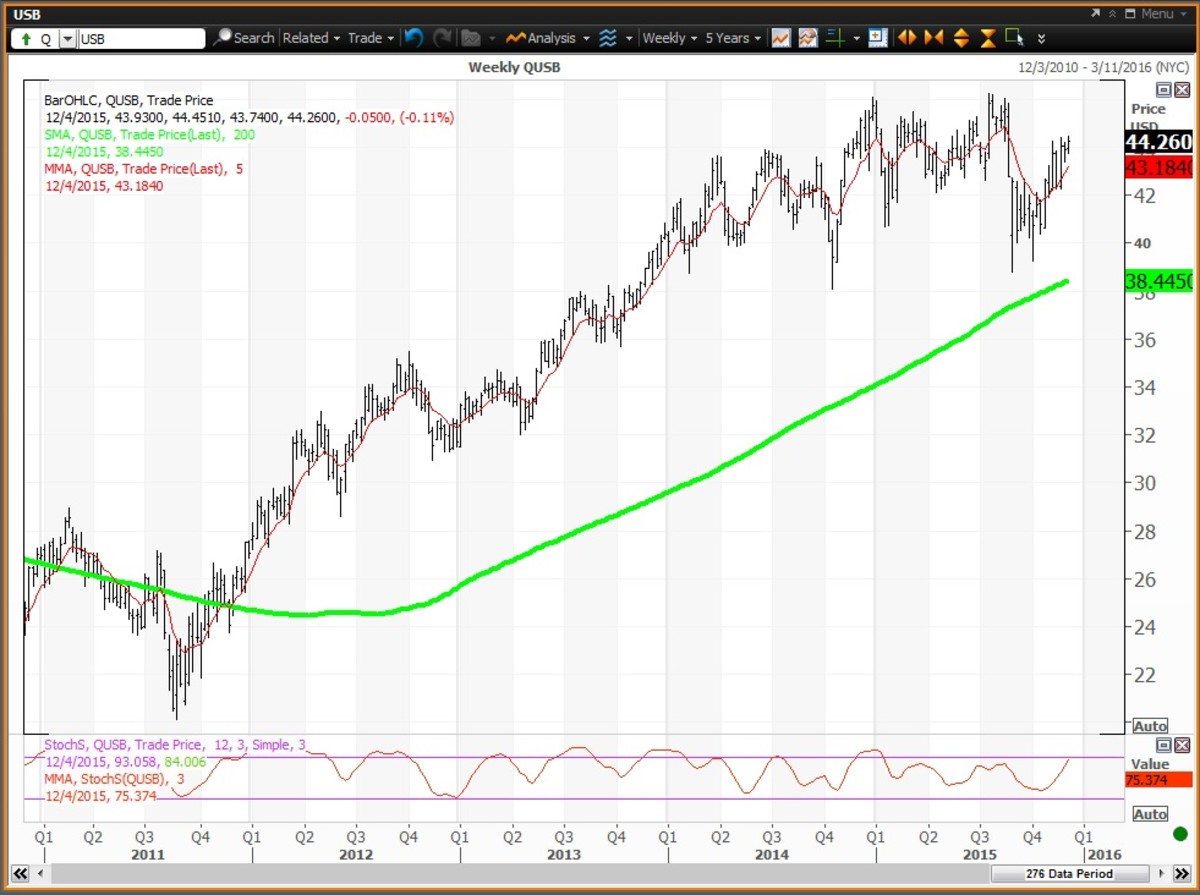
Task: Click the magnifier Search button
Action: (x=244, y=38)
